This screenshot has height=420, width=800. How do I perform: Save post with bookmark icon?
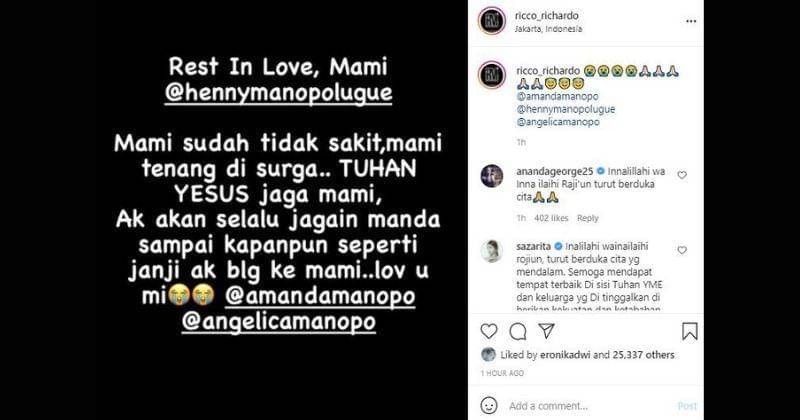pyautogui.click(x=690, y=331)
